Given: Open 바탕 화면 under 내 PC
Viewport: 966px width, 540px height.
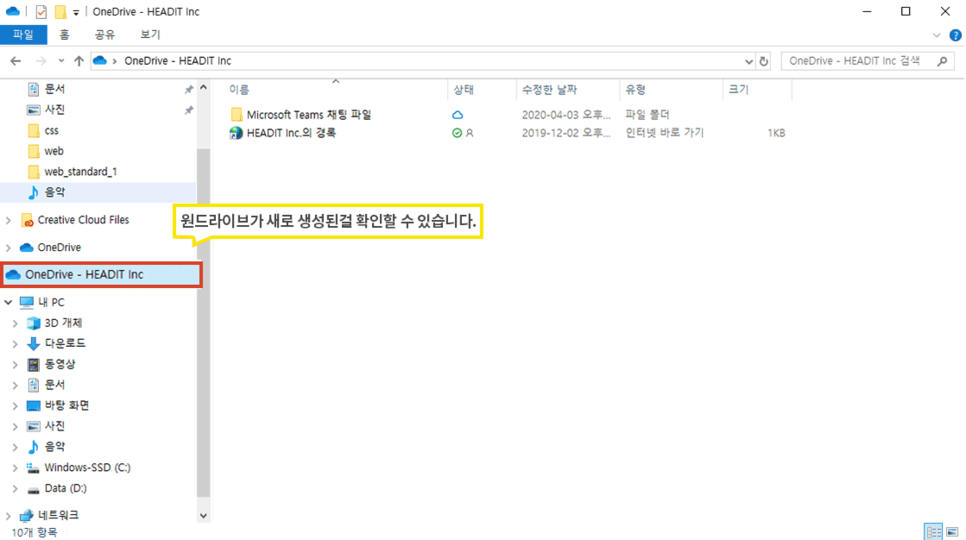Looking at the screenshot, I should coord(66,406).
